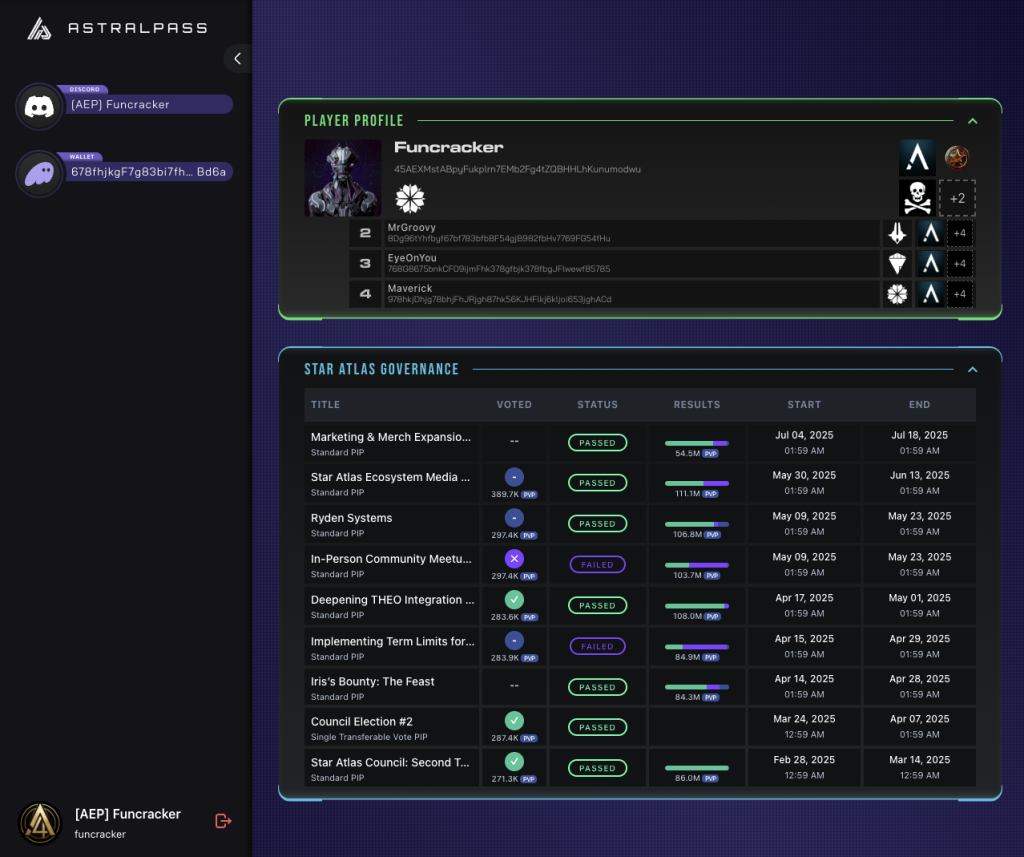Click the bronze medallion icon next to Funcracker
The height and width of the screenshot is (857, 1024).
click(x=957, y=157)
